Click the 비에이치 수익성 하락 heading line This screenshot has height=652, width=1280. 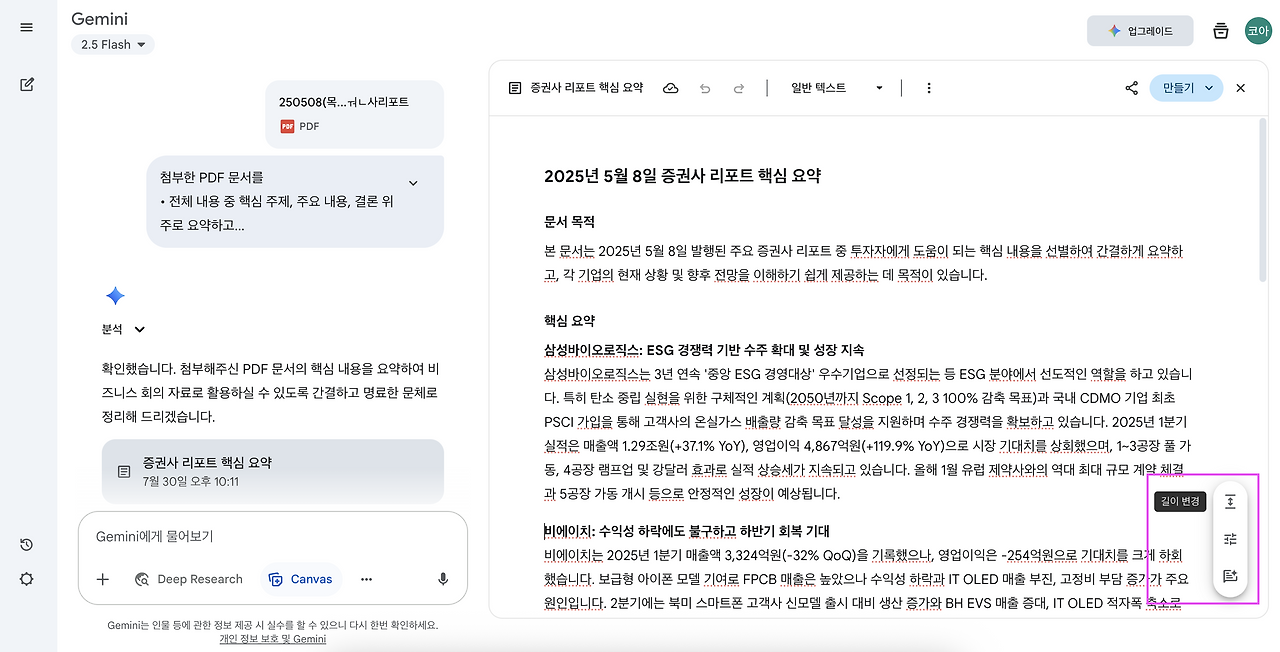(687, 531)
